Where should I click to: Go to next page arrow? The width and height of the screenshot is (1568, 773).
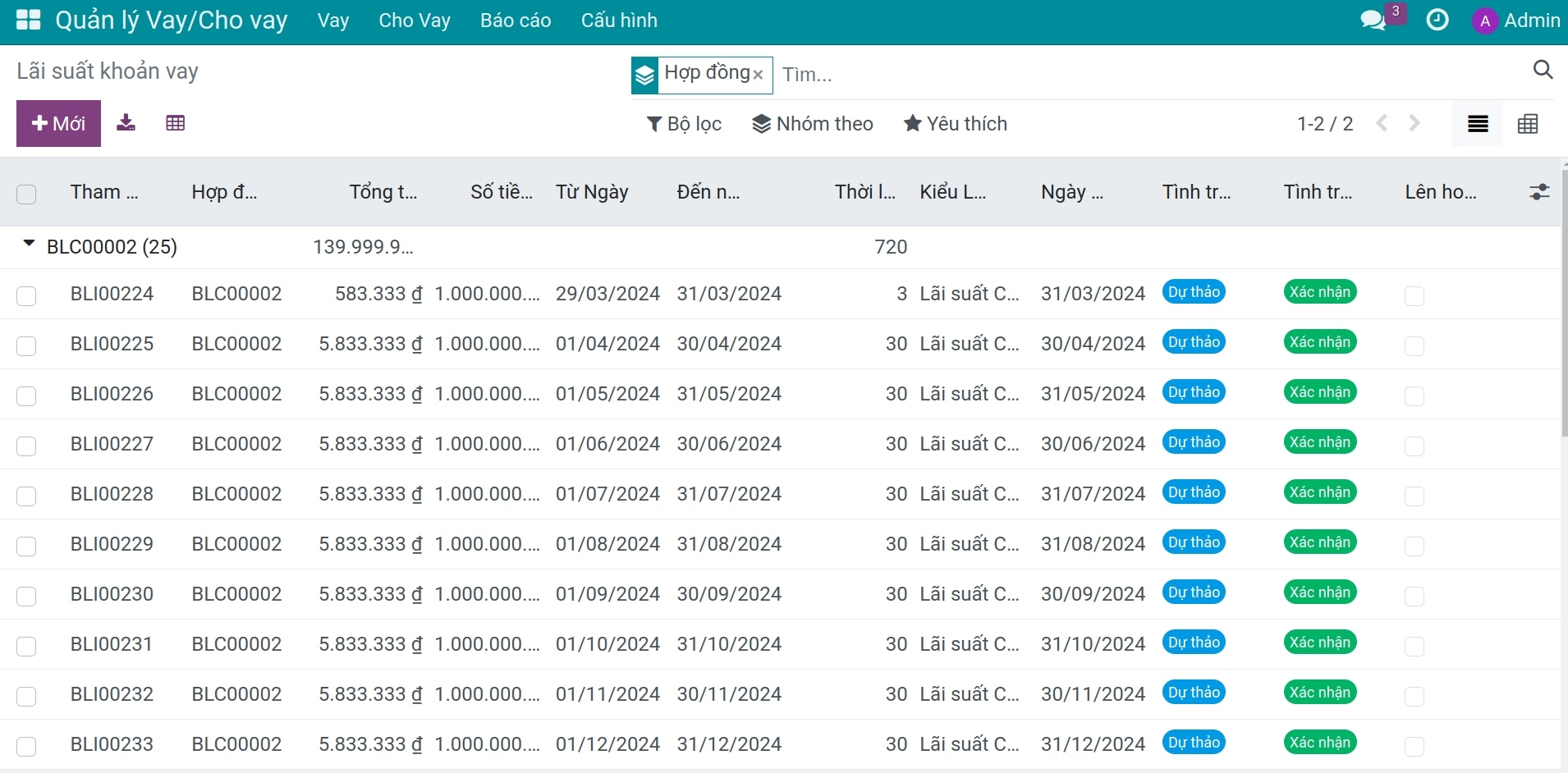coord(1414,123)
